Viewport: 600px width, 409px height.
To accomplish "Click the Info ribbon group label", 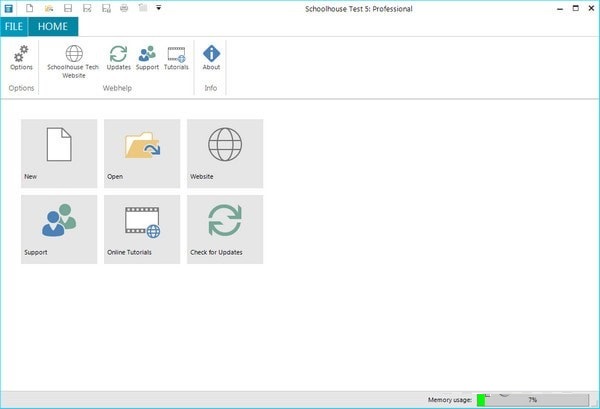I will (x=211, y=88).
